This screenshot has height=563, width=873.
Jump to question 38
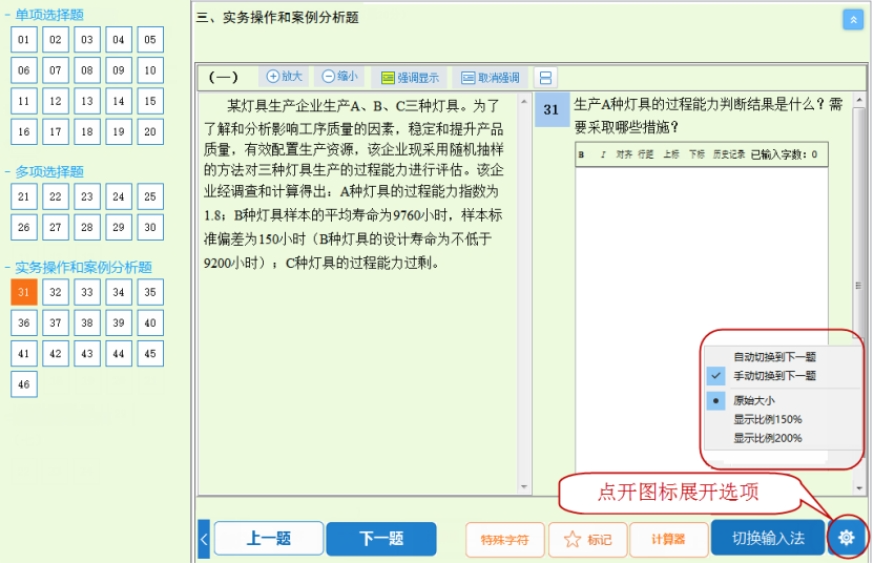87,323
